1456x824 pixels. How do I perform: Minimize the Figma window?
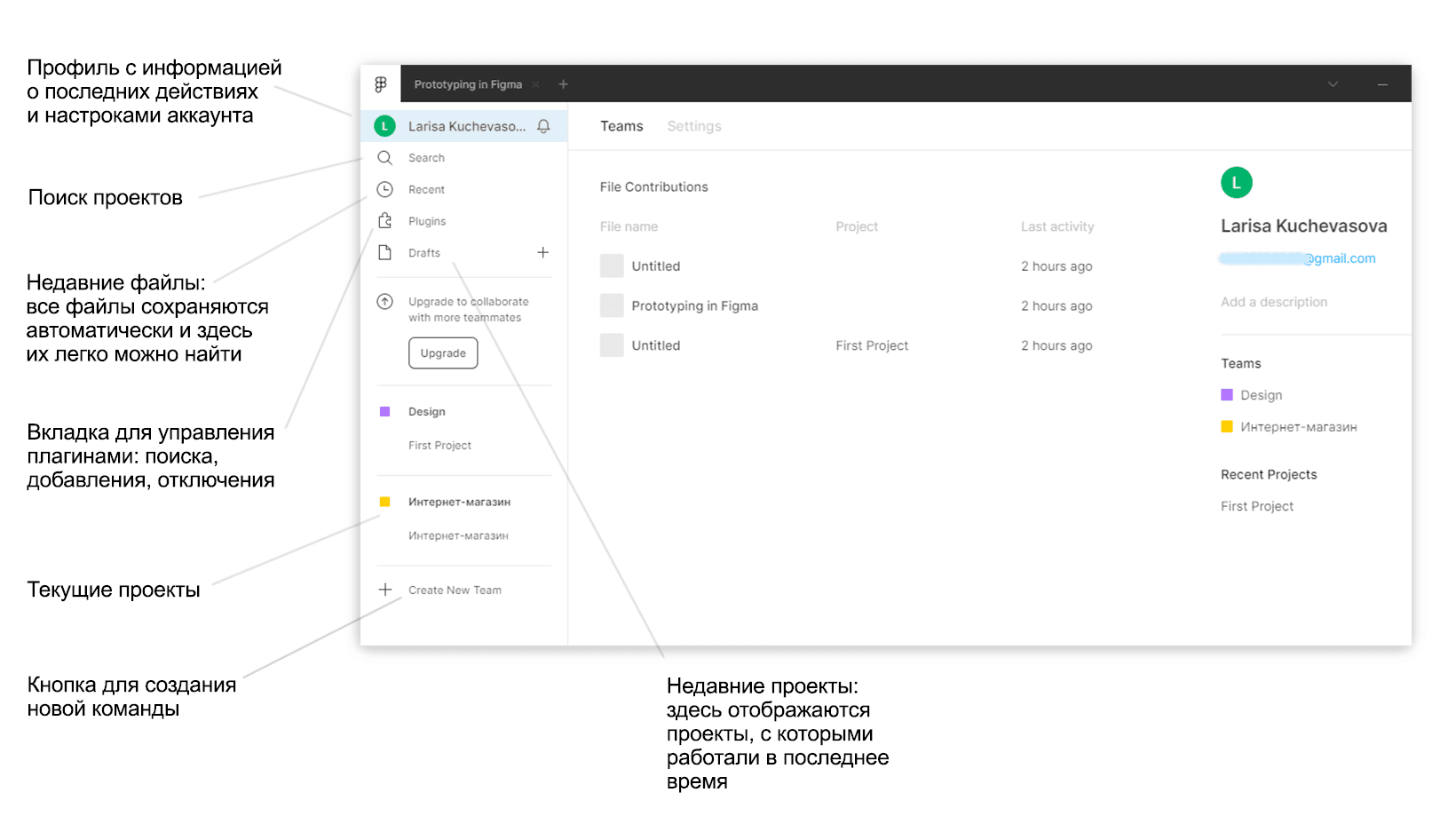[x=1382, y=84]
